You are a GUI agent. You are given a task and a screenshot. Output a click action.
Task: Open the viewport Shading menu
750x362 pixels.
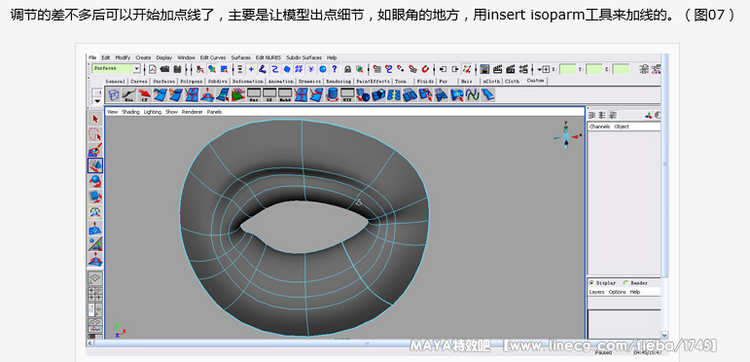click(x=131, y=112)
